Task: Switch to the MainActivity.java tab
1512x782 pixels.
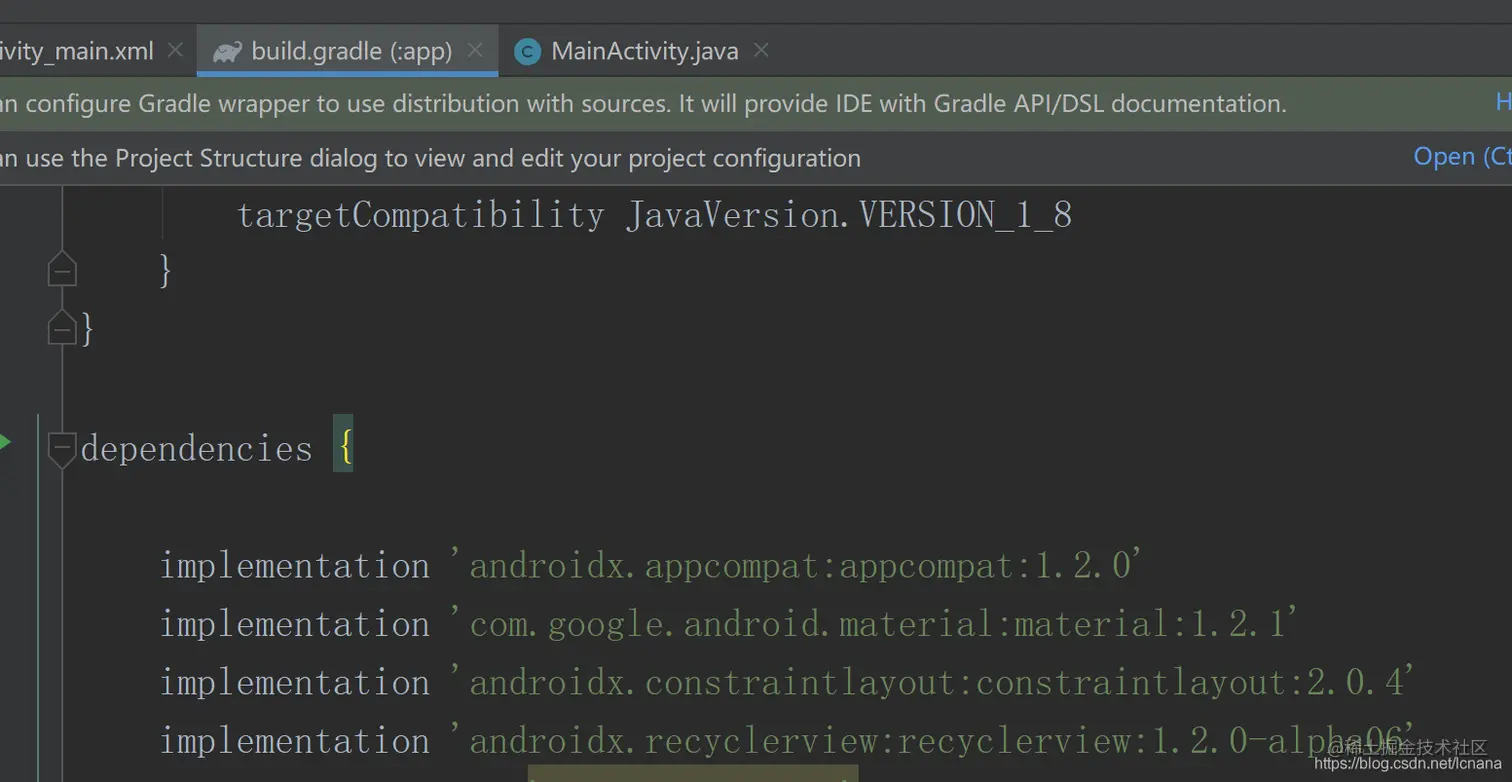Action: [644, 51]
